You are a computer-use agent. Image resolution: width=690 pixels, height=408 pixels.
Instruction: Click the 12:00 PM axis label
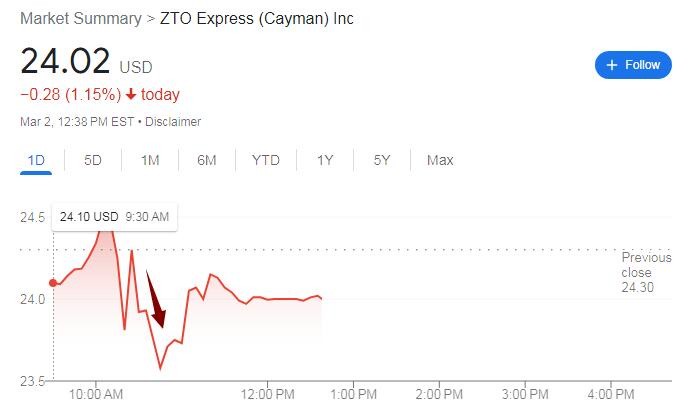coord(268,394)
